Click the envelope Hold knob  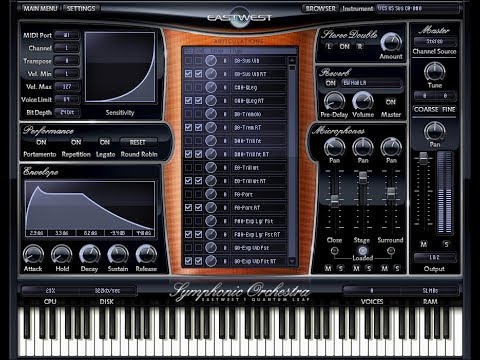point(61,255)
